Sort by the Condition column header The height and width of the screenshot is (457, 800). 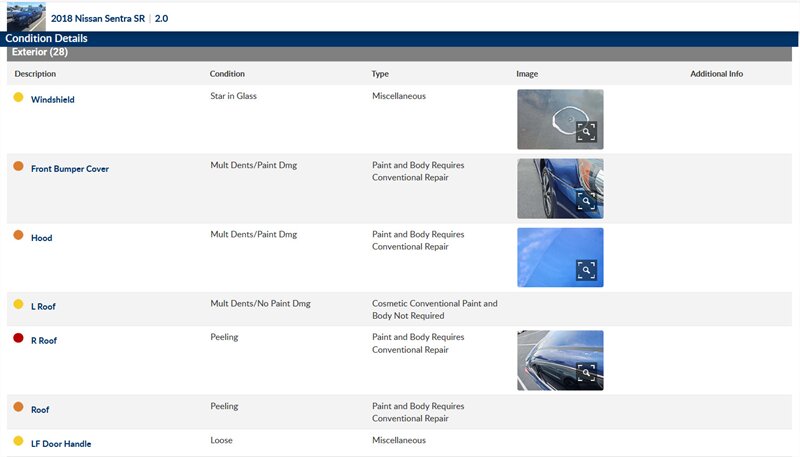pos(227,74)
